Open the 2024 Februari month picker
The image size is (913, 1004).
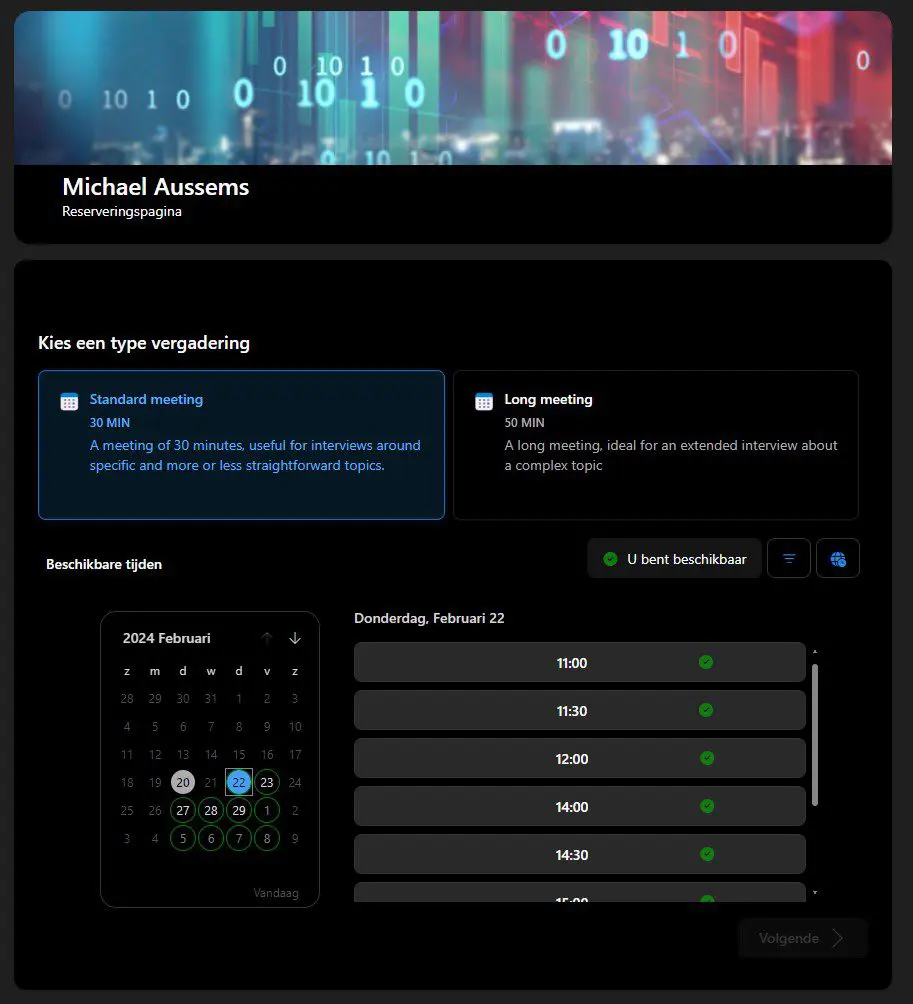point(167,638)
